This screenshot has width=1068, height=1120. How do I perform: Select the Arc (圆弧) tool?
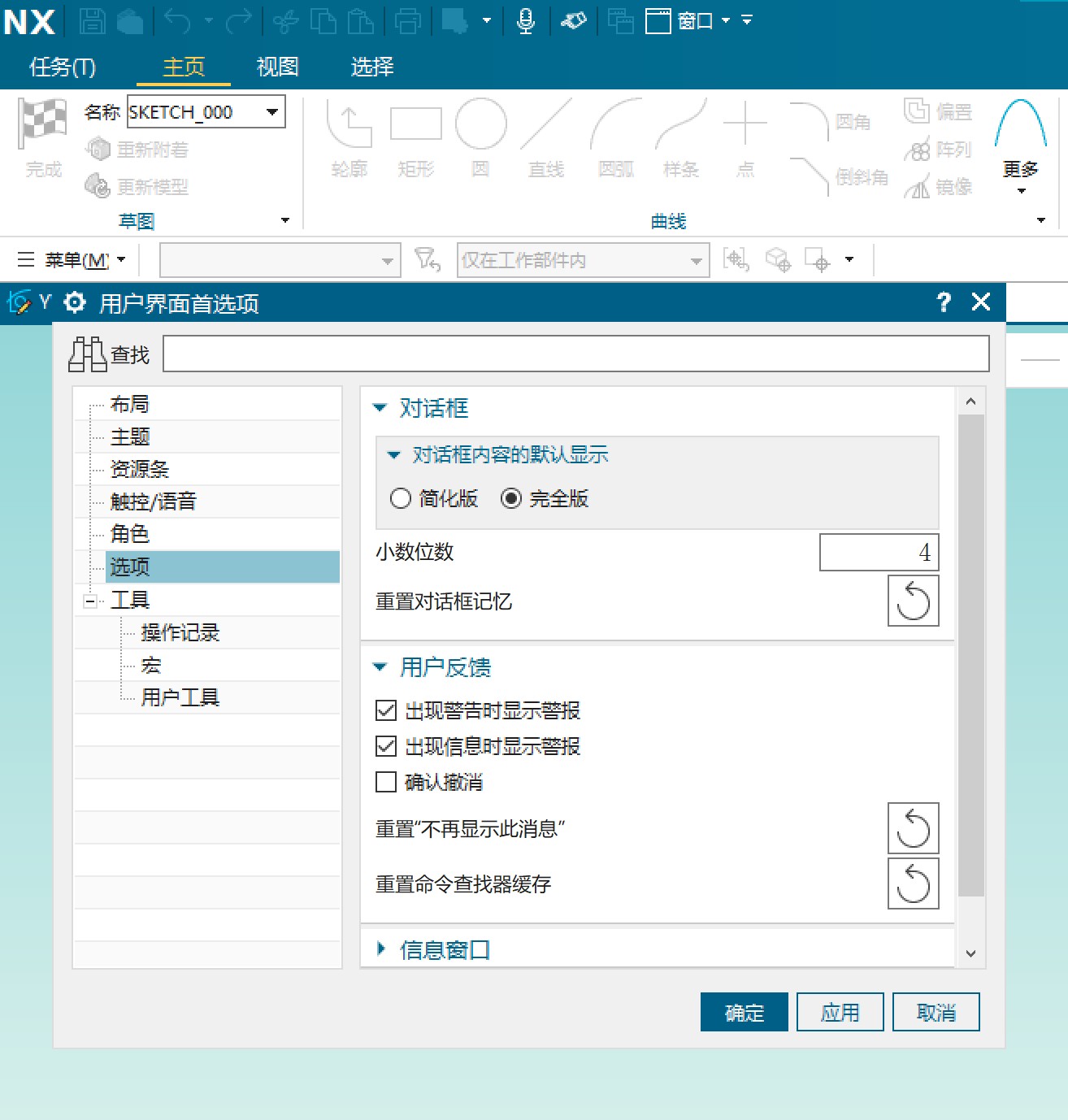pos(616,138)
